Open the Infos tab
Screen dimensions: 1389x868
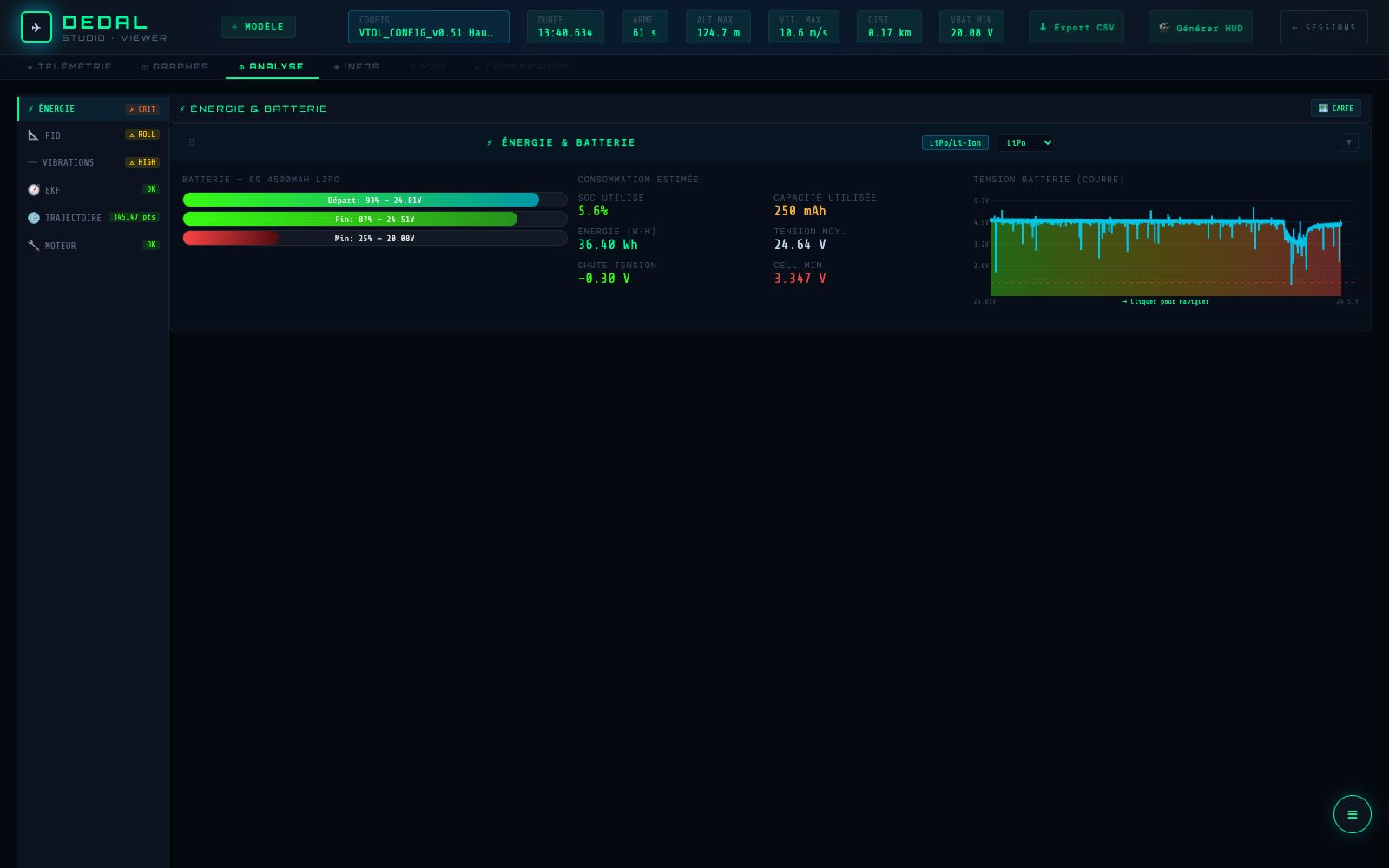pyautogui.click(x=357, y=67)
